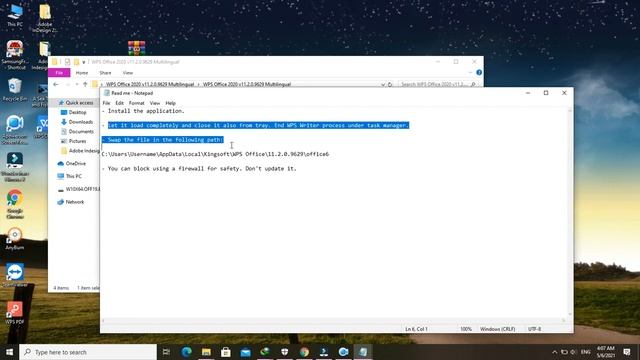Switch to View tab in File Explorer ribbon
Viewport: 640px width, 360px height.
pyautogui.click(x=128, y=73)
